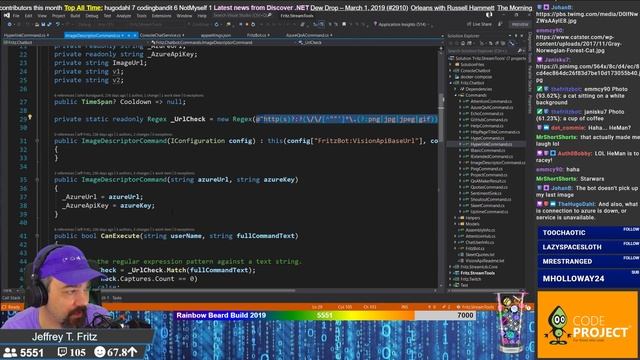Image resolution: width=640 pixels, height=360 pixels.
Task: Collapse the Fritz.Chatbot project node
Action: (451, 83)
